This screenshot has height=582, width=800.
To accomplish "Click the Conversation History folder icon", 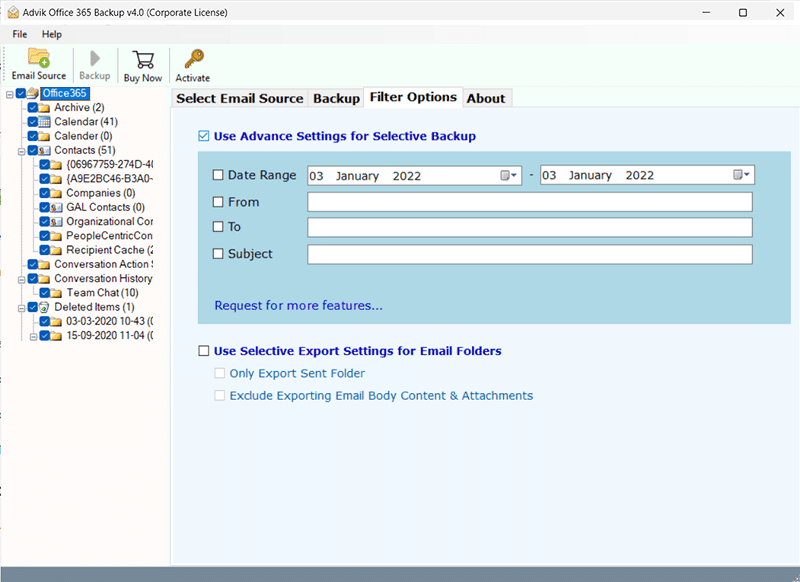I will [x=44, y=279].
